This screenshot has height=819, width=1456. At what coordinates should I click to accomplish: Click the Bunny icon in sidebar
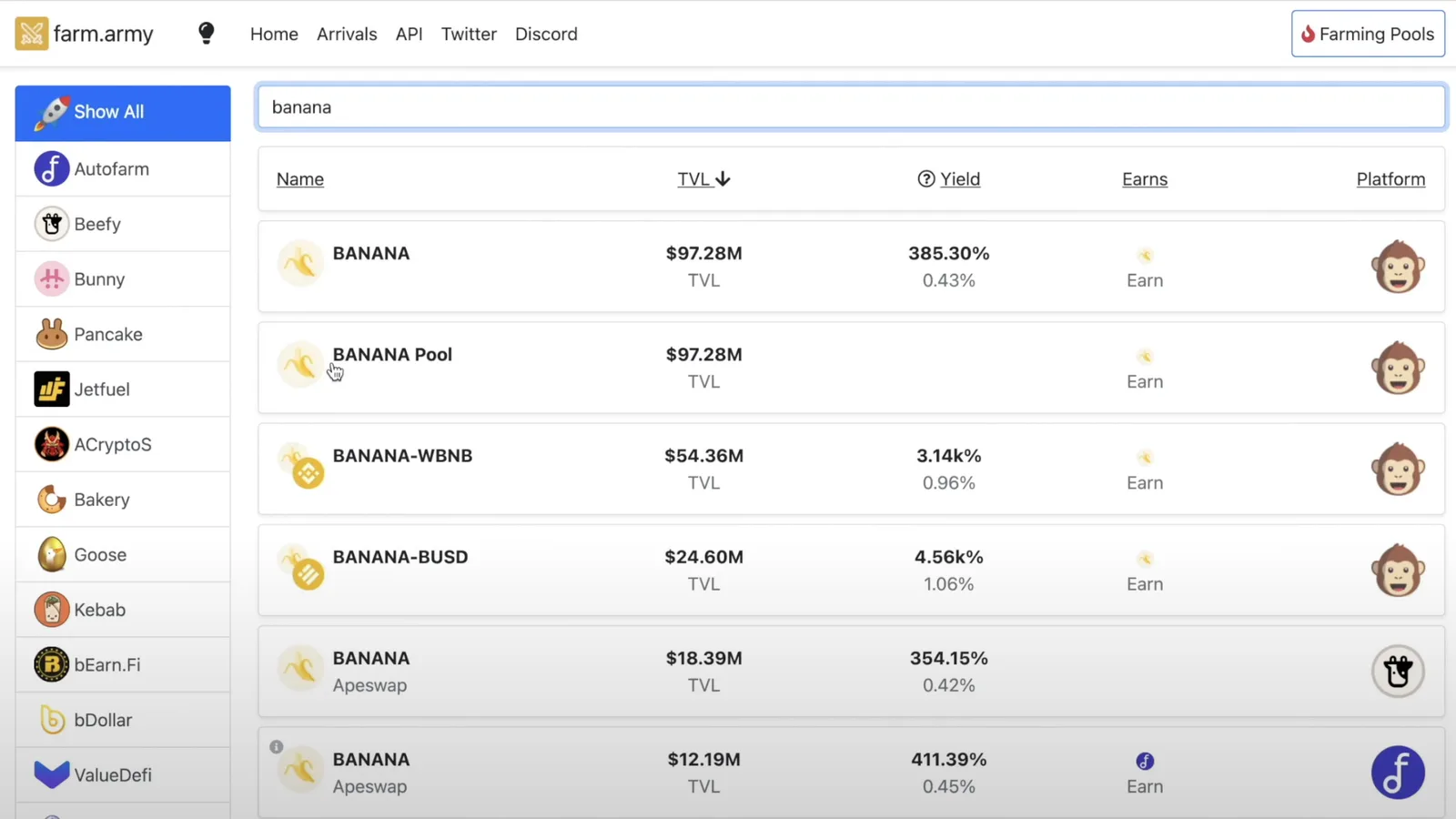click(x=52, y=279)
